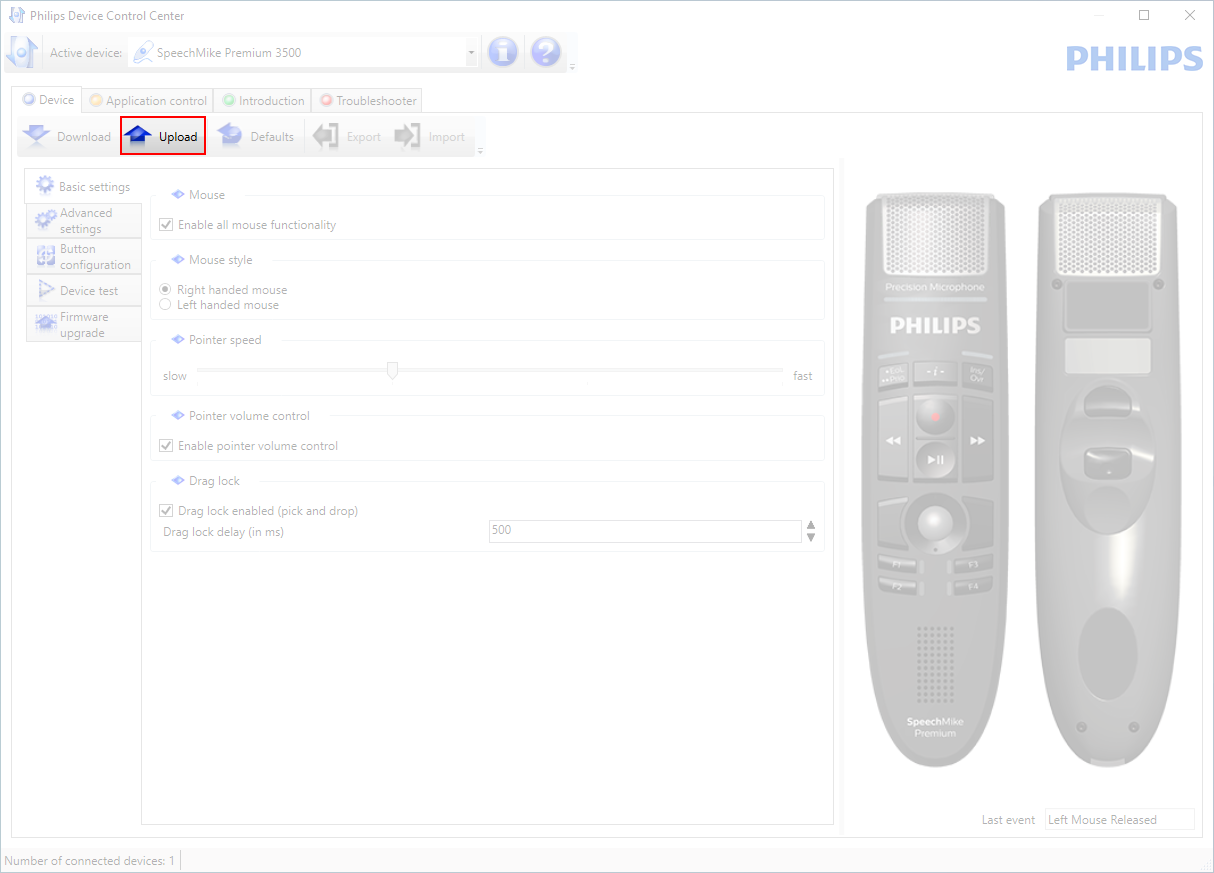Viewport: 1214px width, 873px height.
Task: Click the F2 key on the device image
Action: pyautogui.click(x=897, y=586)
